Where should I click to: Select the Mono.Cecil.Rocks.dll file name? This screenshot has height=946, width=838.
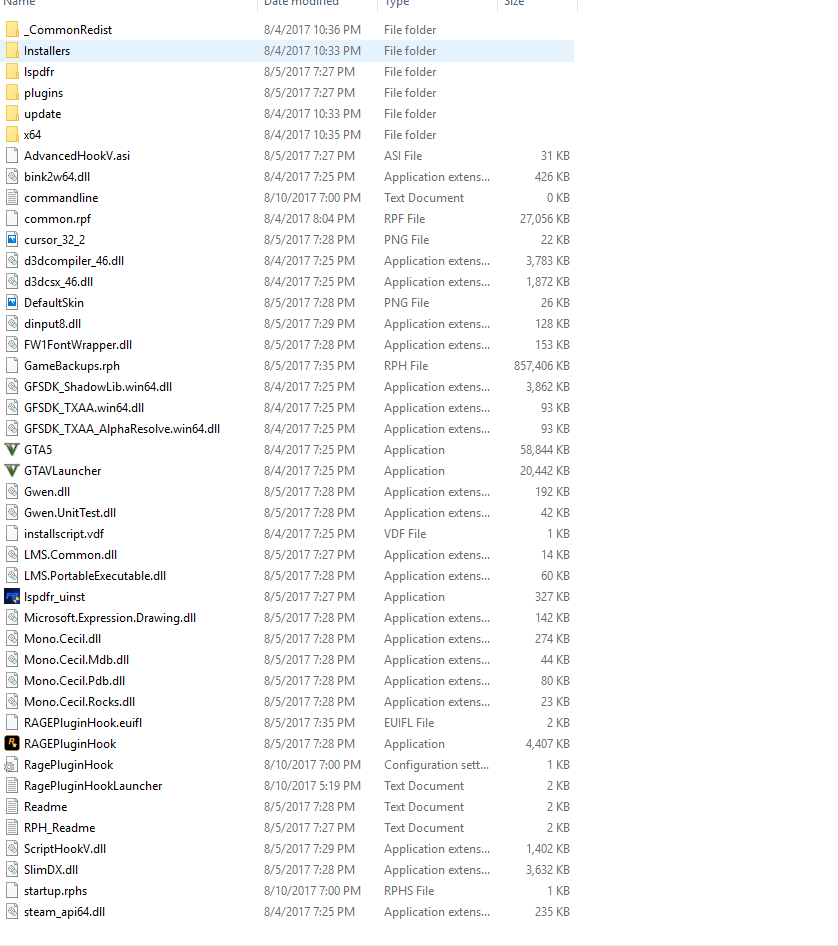[79, 702]
